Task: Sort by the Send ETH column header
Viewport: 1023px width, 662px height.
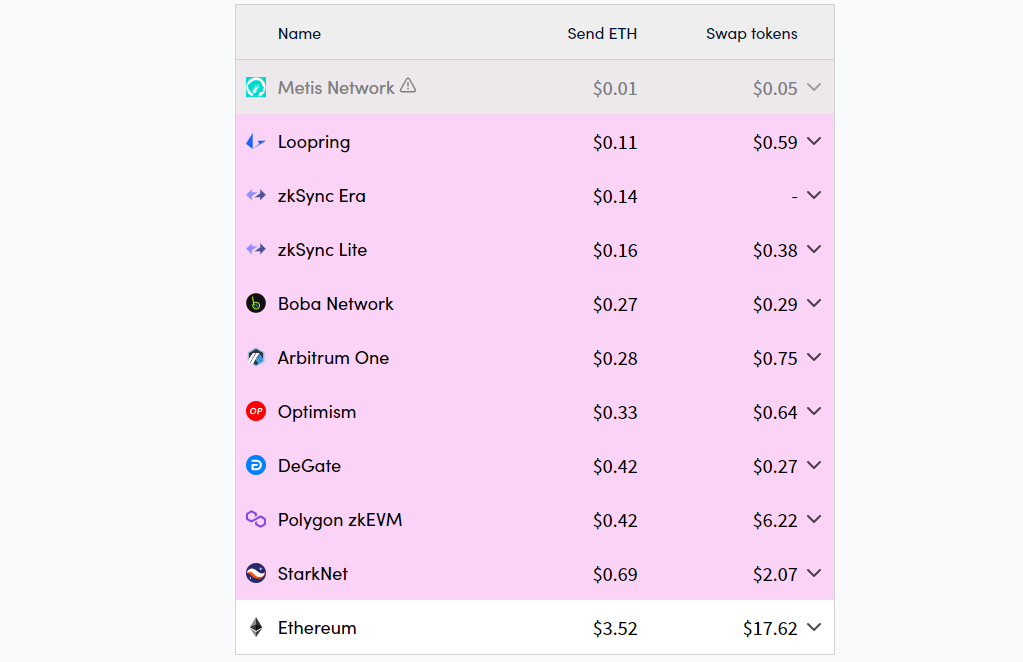Action: 602,33
